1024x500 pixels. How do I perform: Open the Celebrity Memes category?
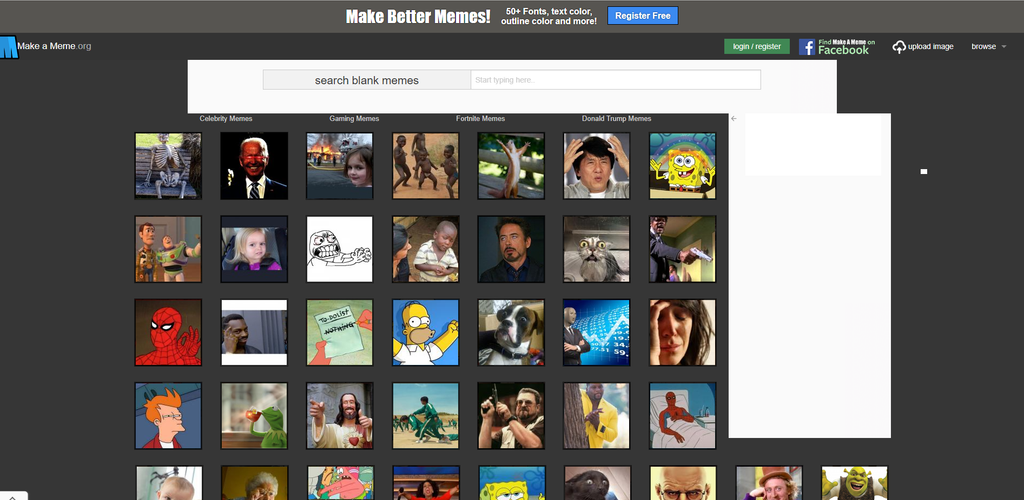click(x=226, y=119)
